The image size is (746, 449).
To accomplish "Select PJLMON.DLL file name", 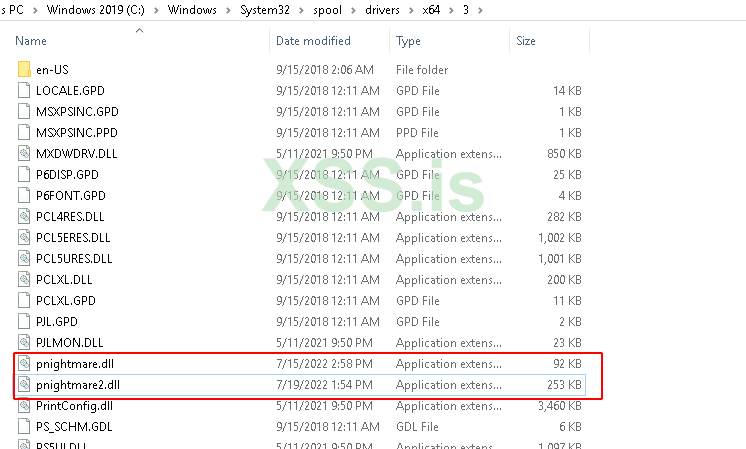I will tap(70, 342).
